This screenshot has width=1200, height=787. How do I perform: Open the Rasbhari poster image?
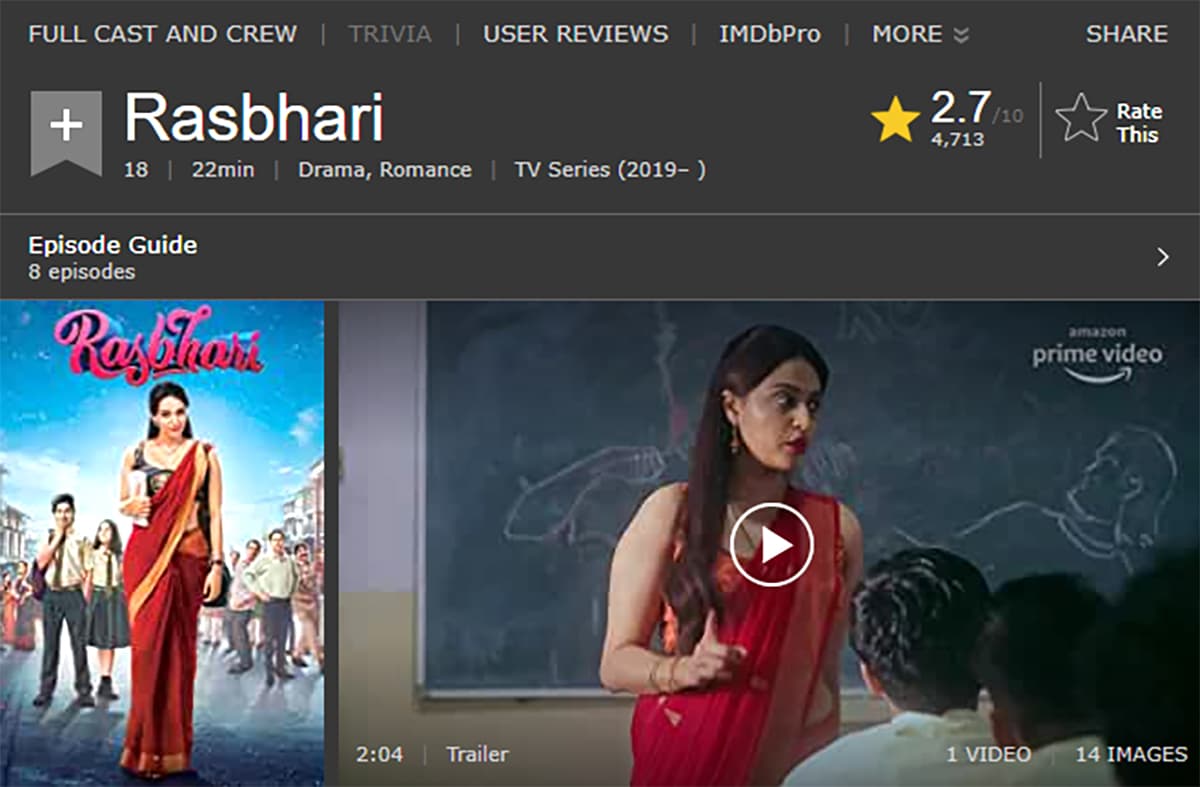point(162,543)
